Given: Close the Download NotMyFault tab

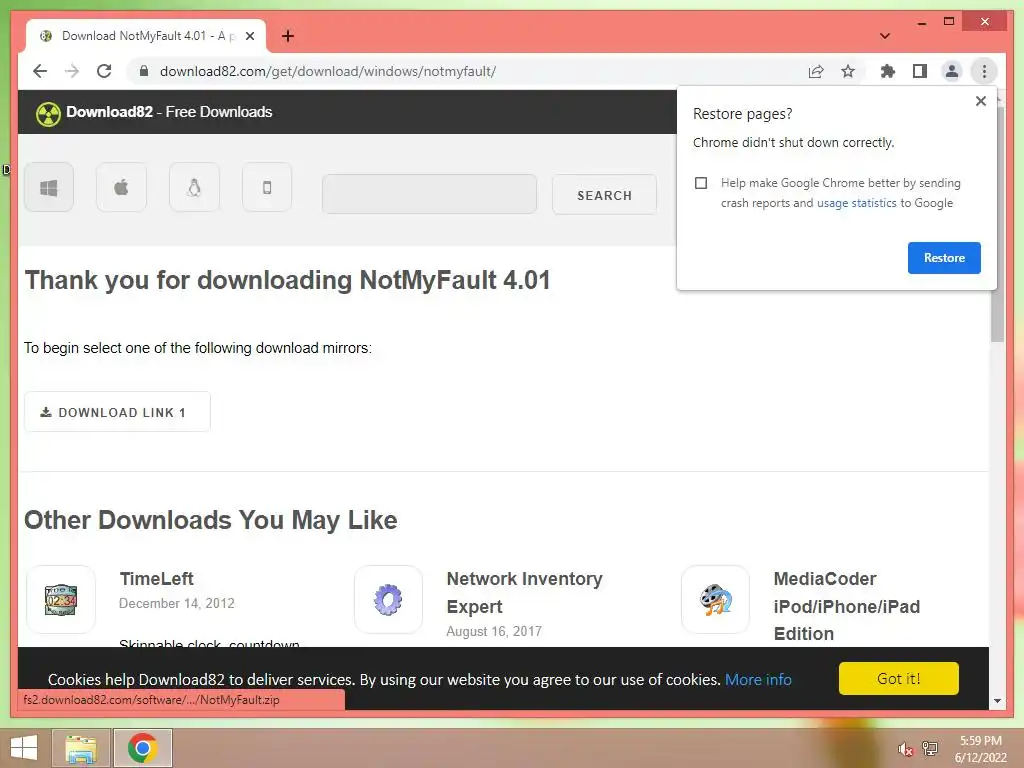Looking at the screenshot, I should tap(249, 36).
